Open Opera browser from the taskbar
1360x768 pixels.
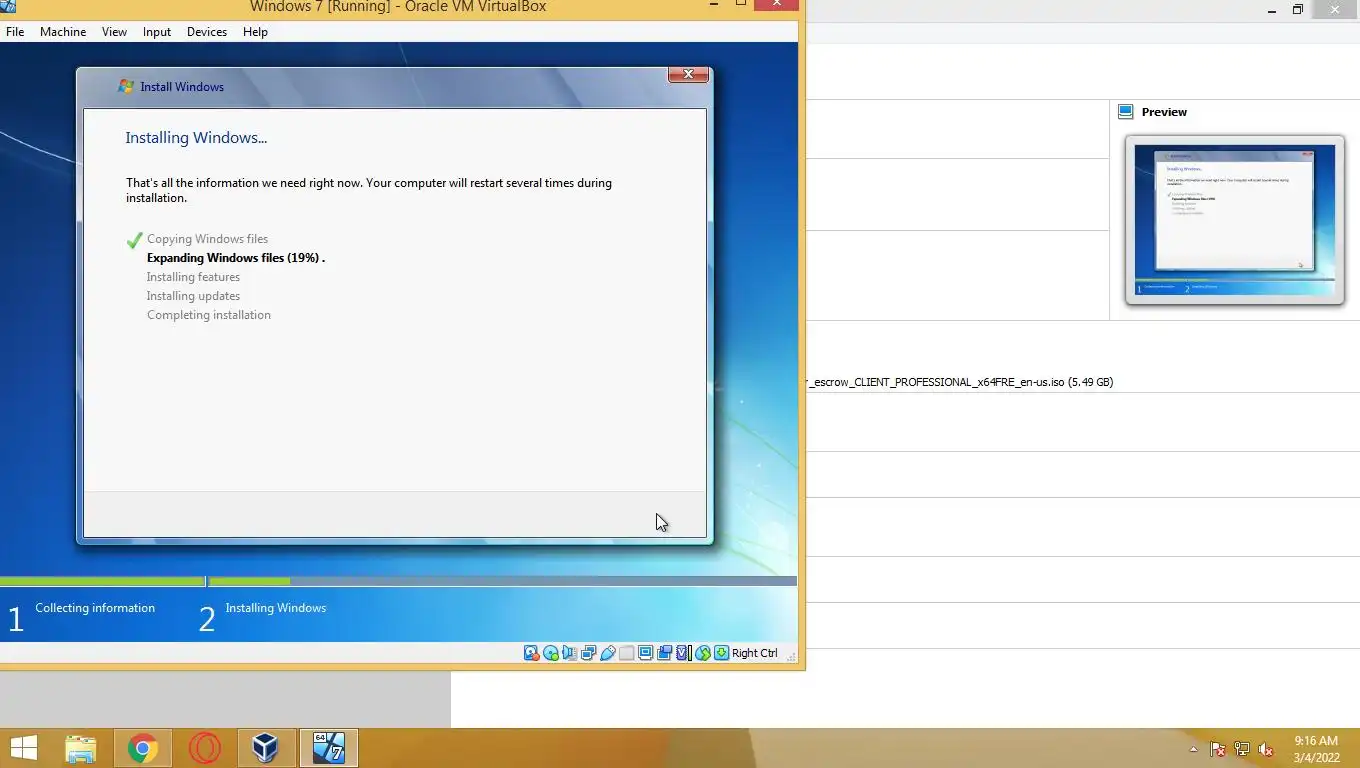pos(205,748)
